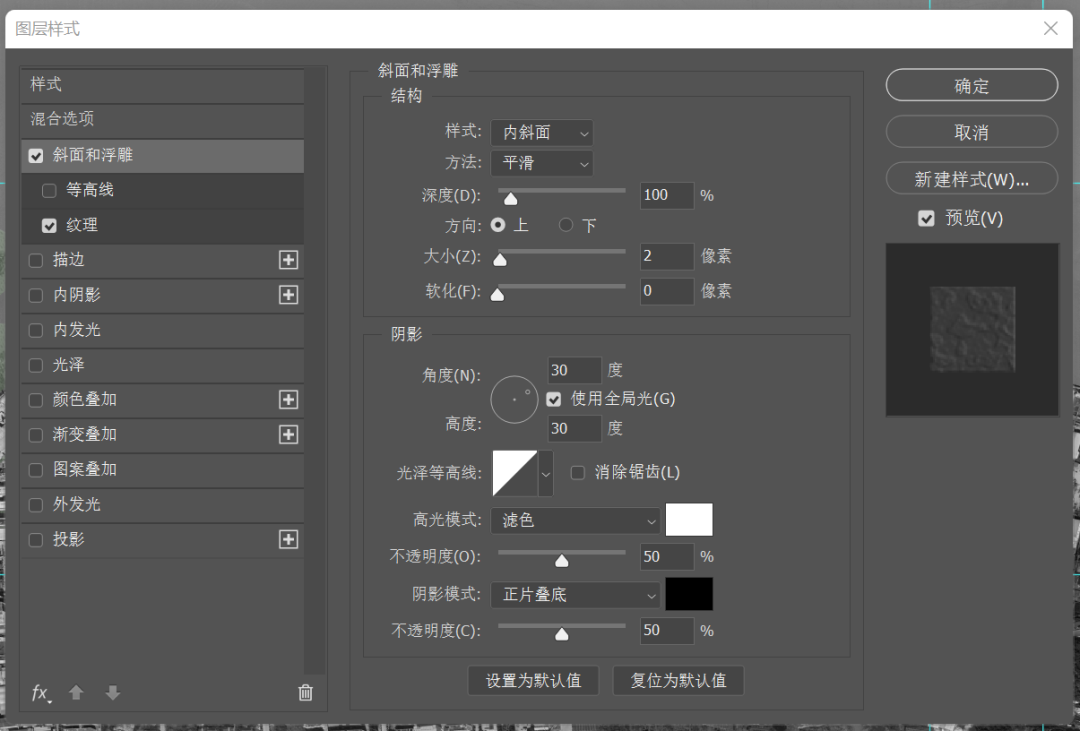Expand the 高光模式 滤色 dropdown

(575, 520)
